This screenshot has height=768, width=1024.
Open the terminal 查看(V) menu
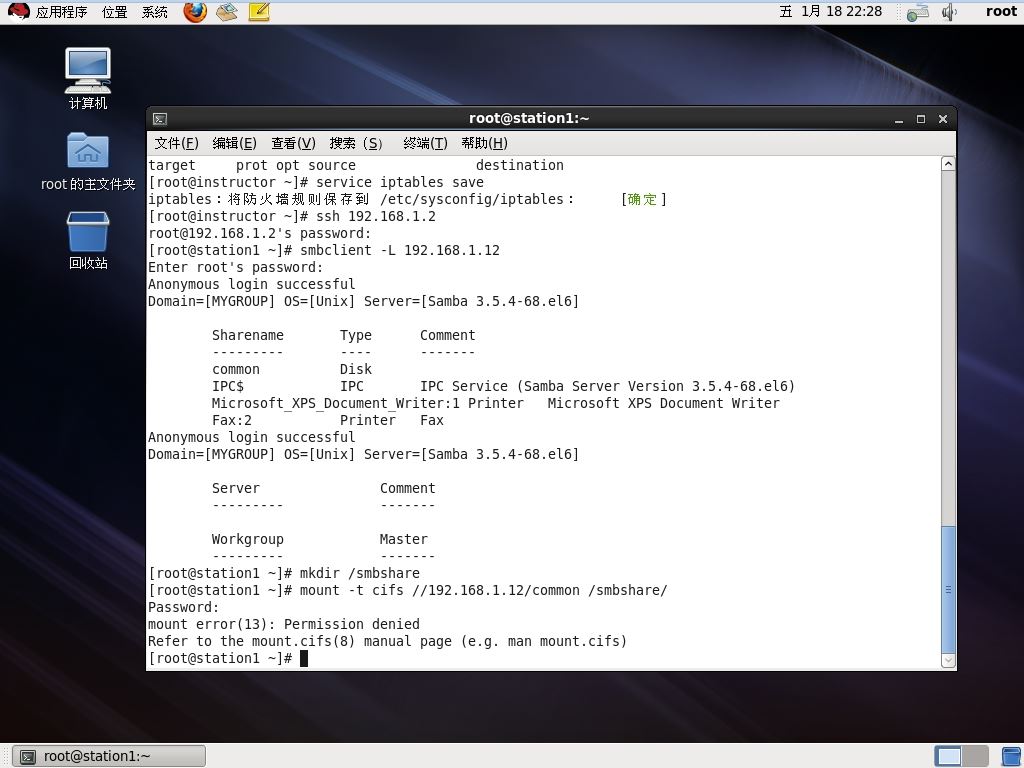293,143
